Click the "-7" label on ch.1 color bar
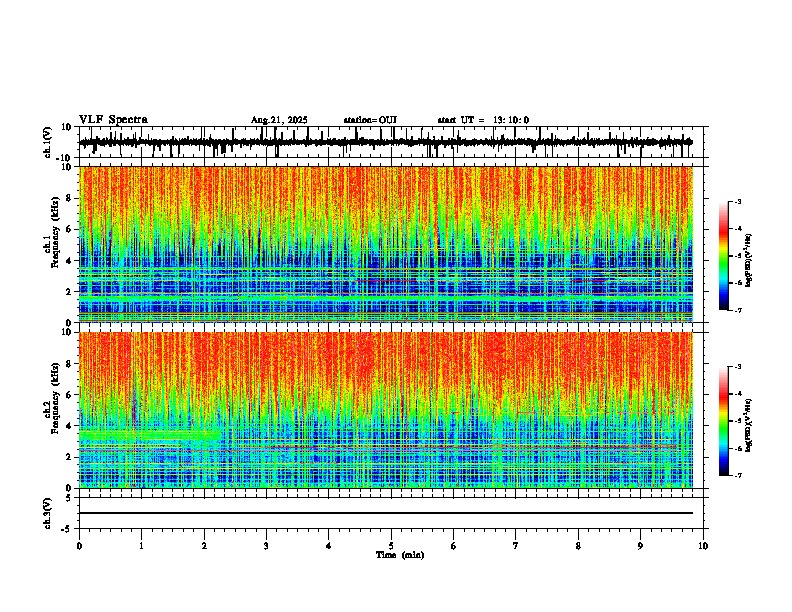 pos(738,310)
